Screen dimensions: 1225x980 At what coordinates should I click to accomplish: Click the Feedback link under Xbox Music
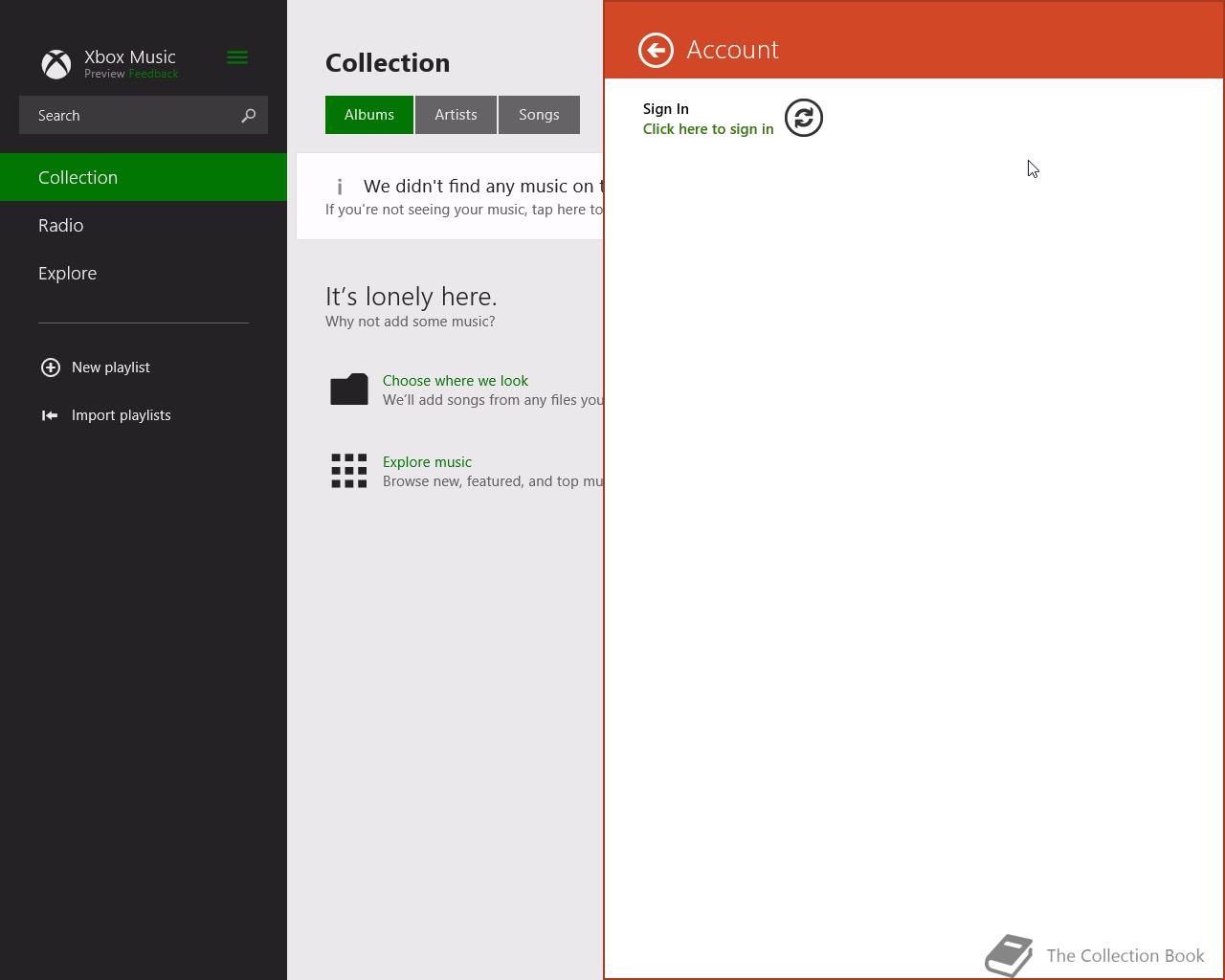[153, 74]
